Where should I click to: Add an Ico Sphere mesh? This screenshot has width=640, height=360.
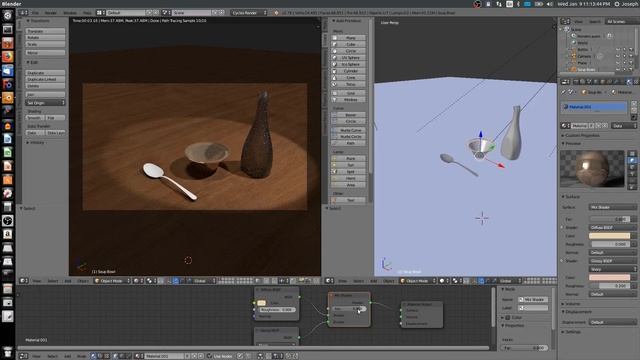348,64
